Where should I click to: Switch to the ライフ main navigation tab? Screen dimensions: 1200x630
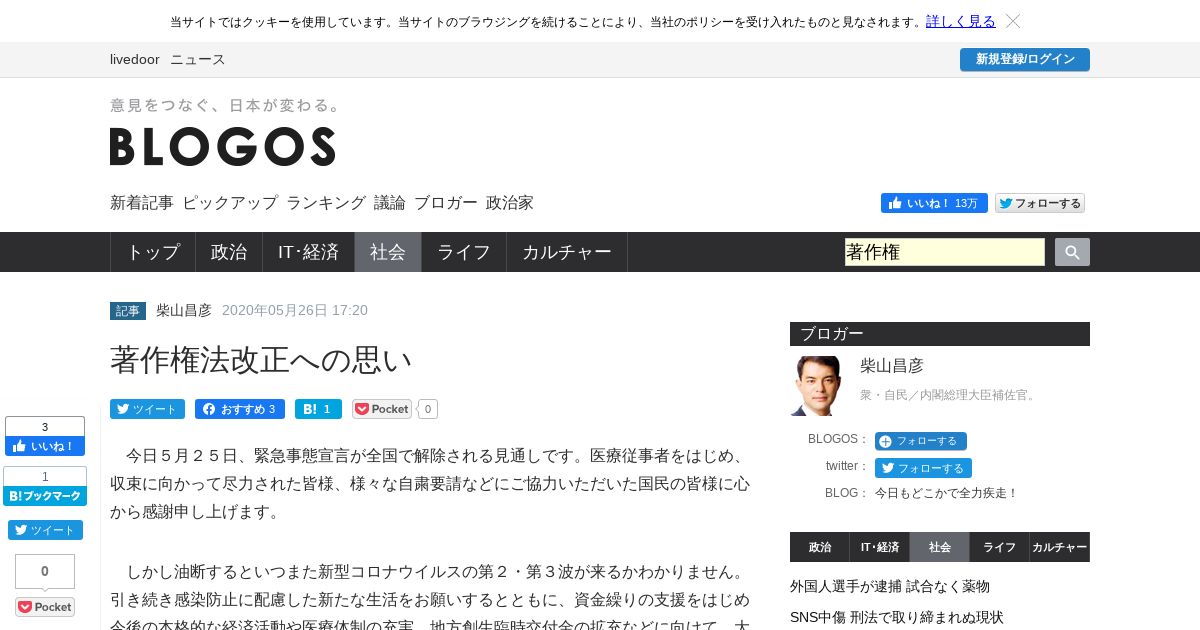pyautogui.click(x=464, y=252)
